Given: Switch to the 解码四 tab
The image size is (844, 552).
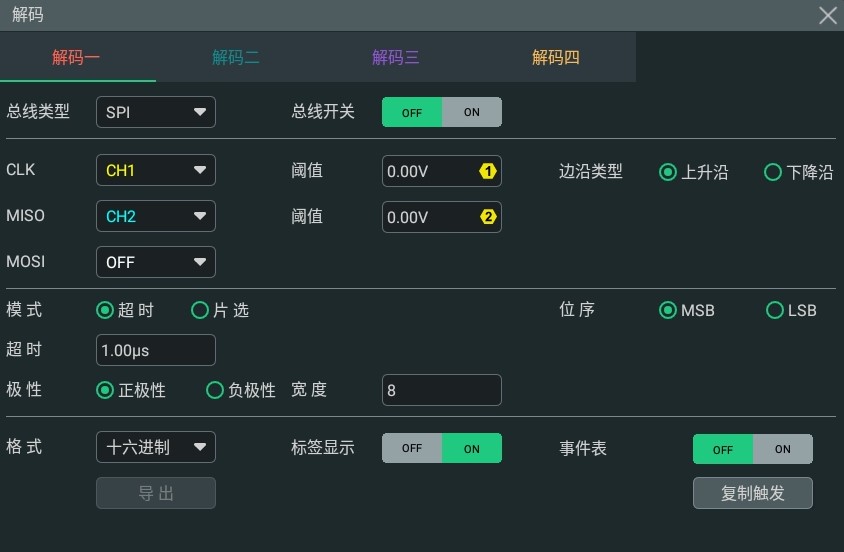Looking at the screenshot, I should [x=555, y=57].
